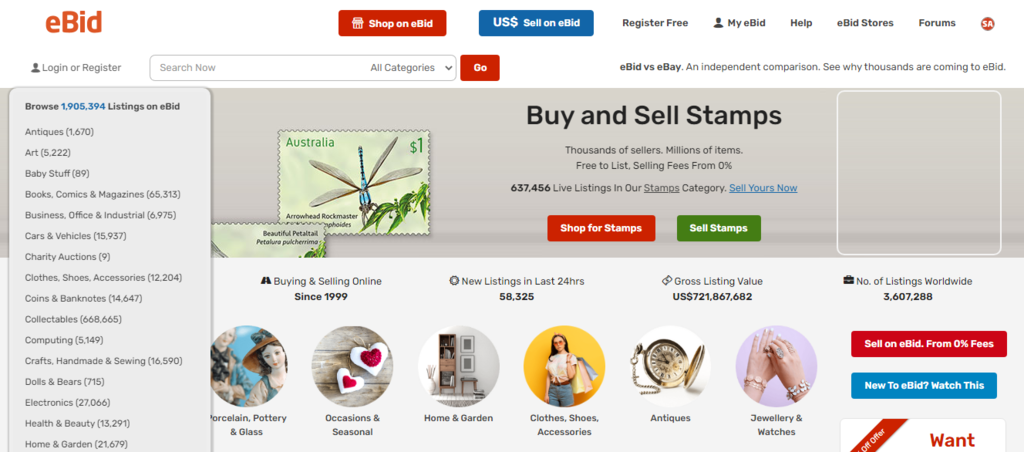
Task: Click the Go search button
Action: (480, 68)
